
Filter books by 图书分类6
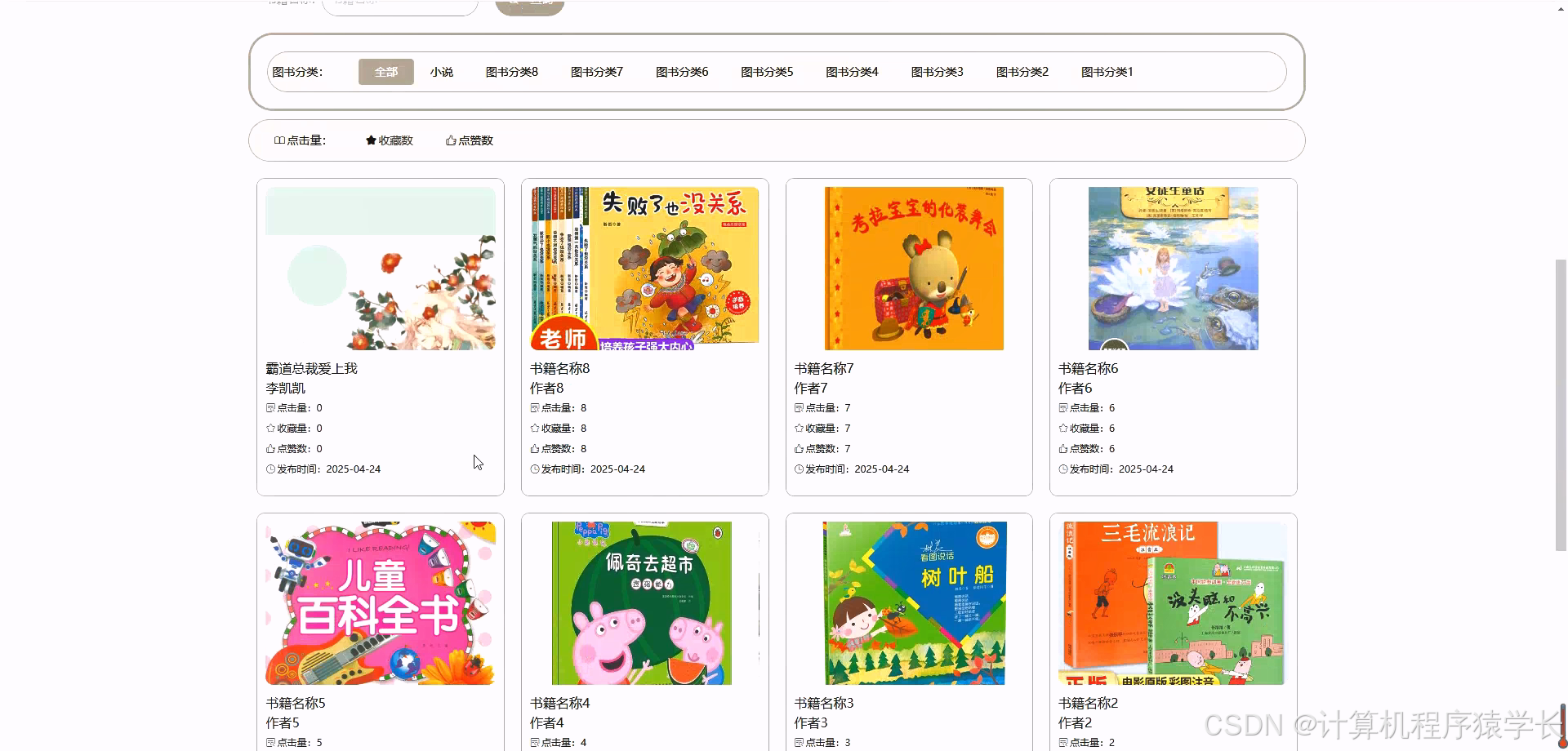pyautogui.click(x=682, y=72)
